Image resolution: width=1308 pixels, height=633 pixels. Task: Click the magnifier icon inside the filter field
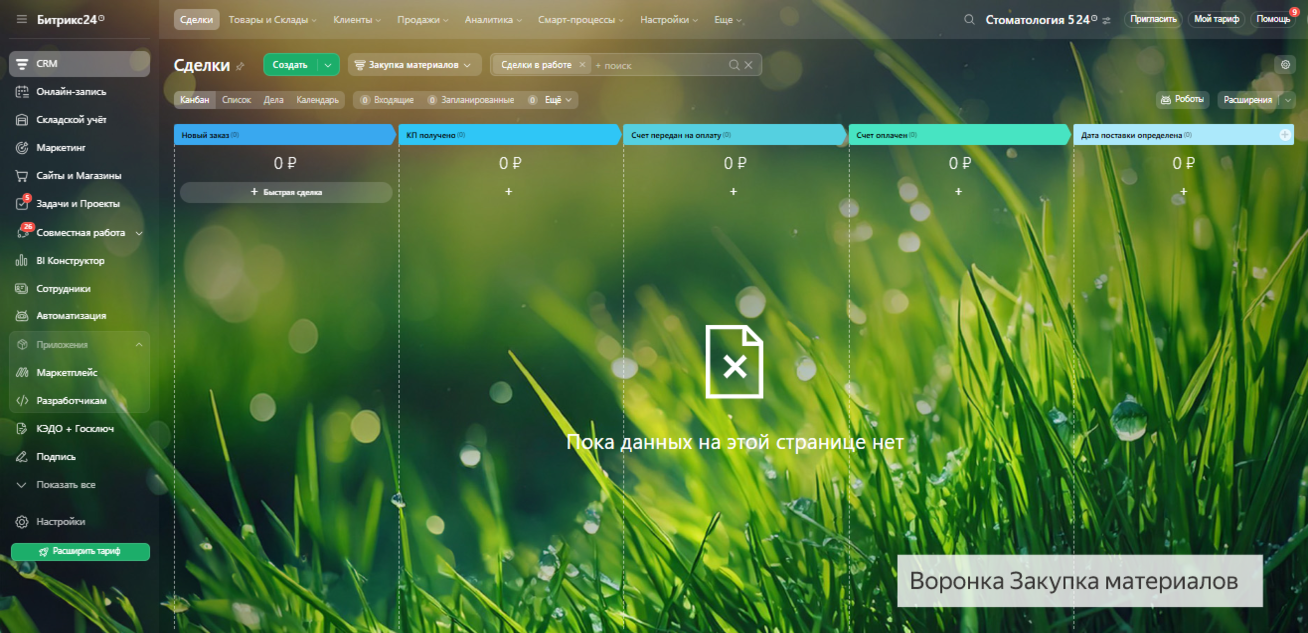pyautogui.click(x=734, y=65)
